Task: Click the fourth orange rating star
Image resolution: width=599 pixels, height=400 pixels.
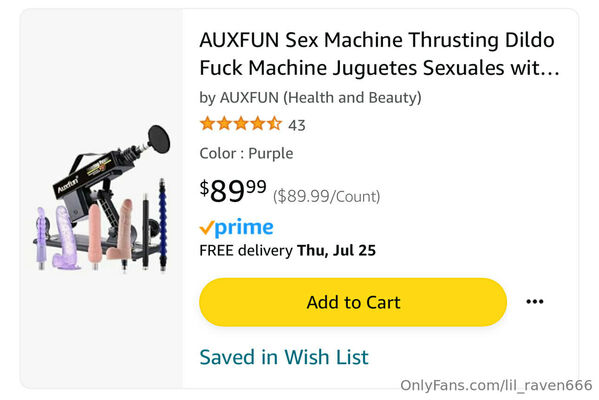Action: (x=257, y=124)
